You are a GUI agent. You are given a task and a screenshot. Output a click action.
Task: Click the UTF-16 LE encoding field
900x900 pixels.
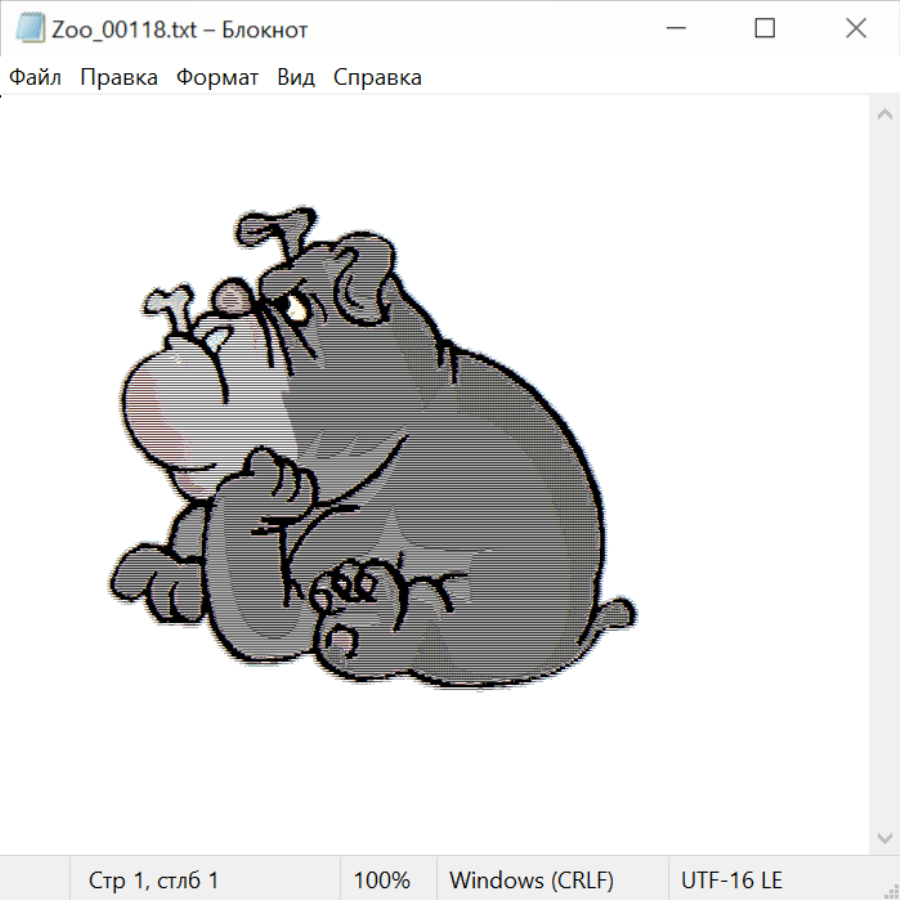click(731, 881)
